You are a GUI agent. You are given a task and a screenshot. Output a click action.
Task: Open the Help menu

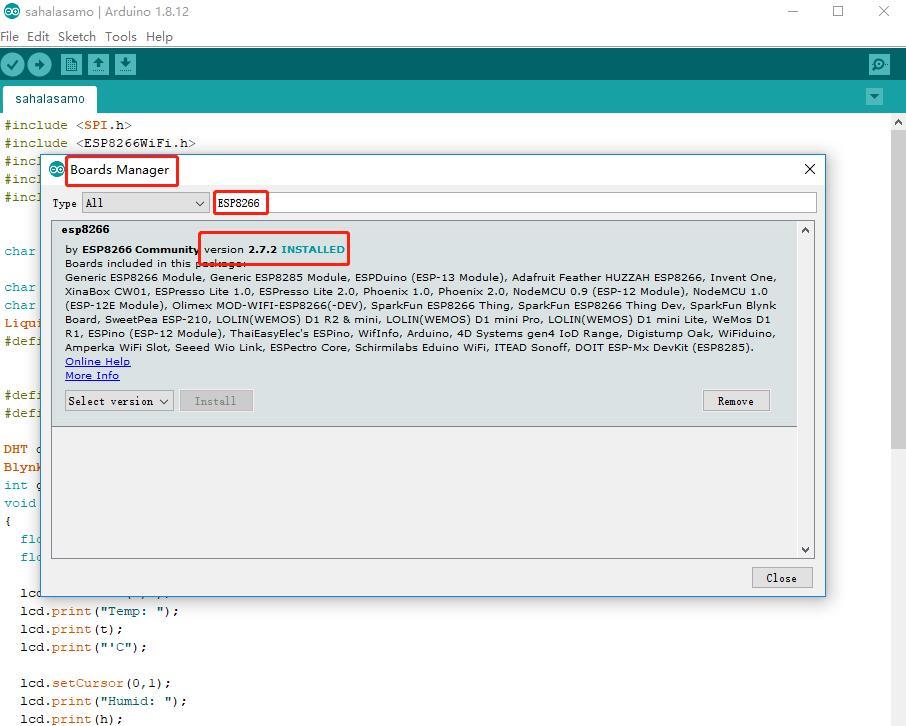(159, 36)
